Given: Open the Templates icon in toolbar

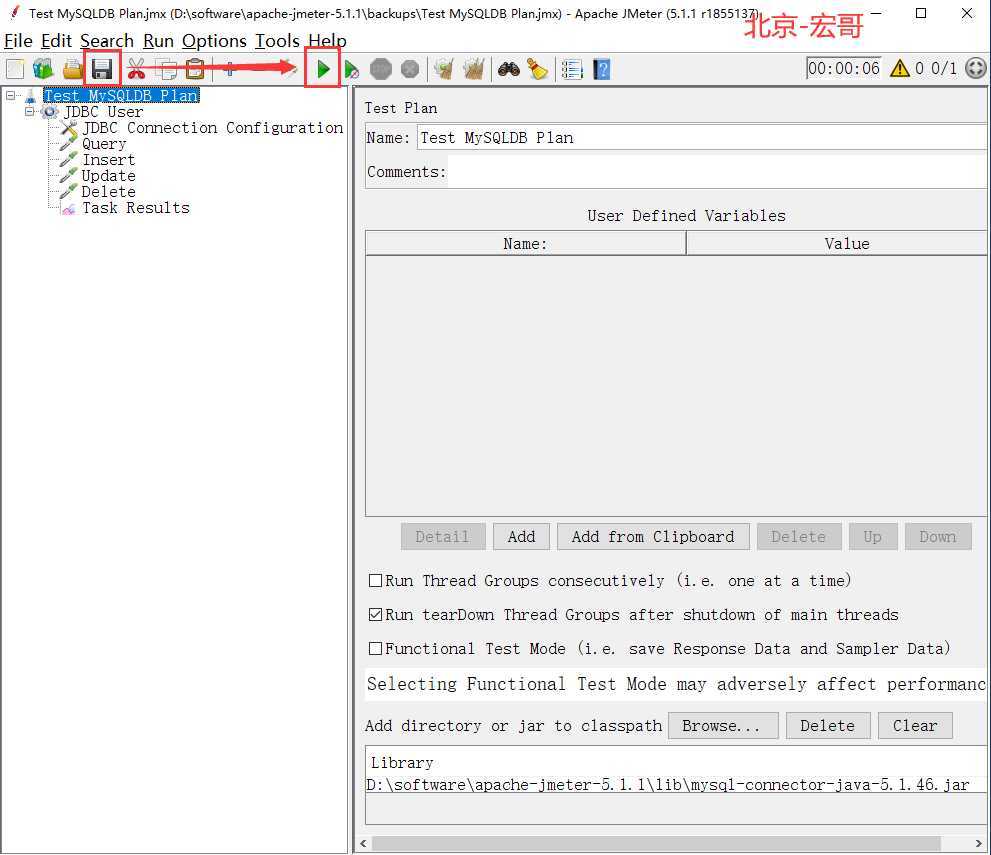Looking at the screenshot, I should (x=44, y=69).
